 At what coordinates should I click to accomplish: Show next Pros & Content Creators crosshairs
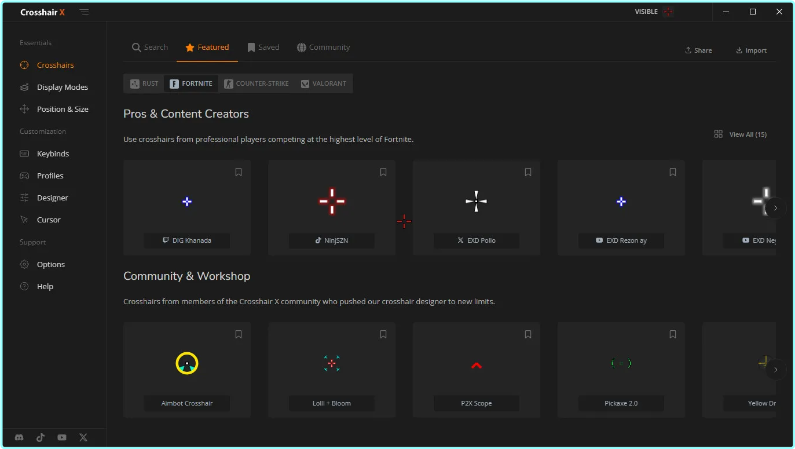coord(775,207)
